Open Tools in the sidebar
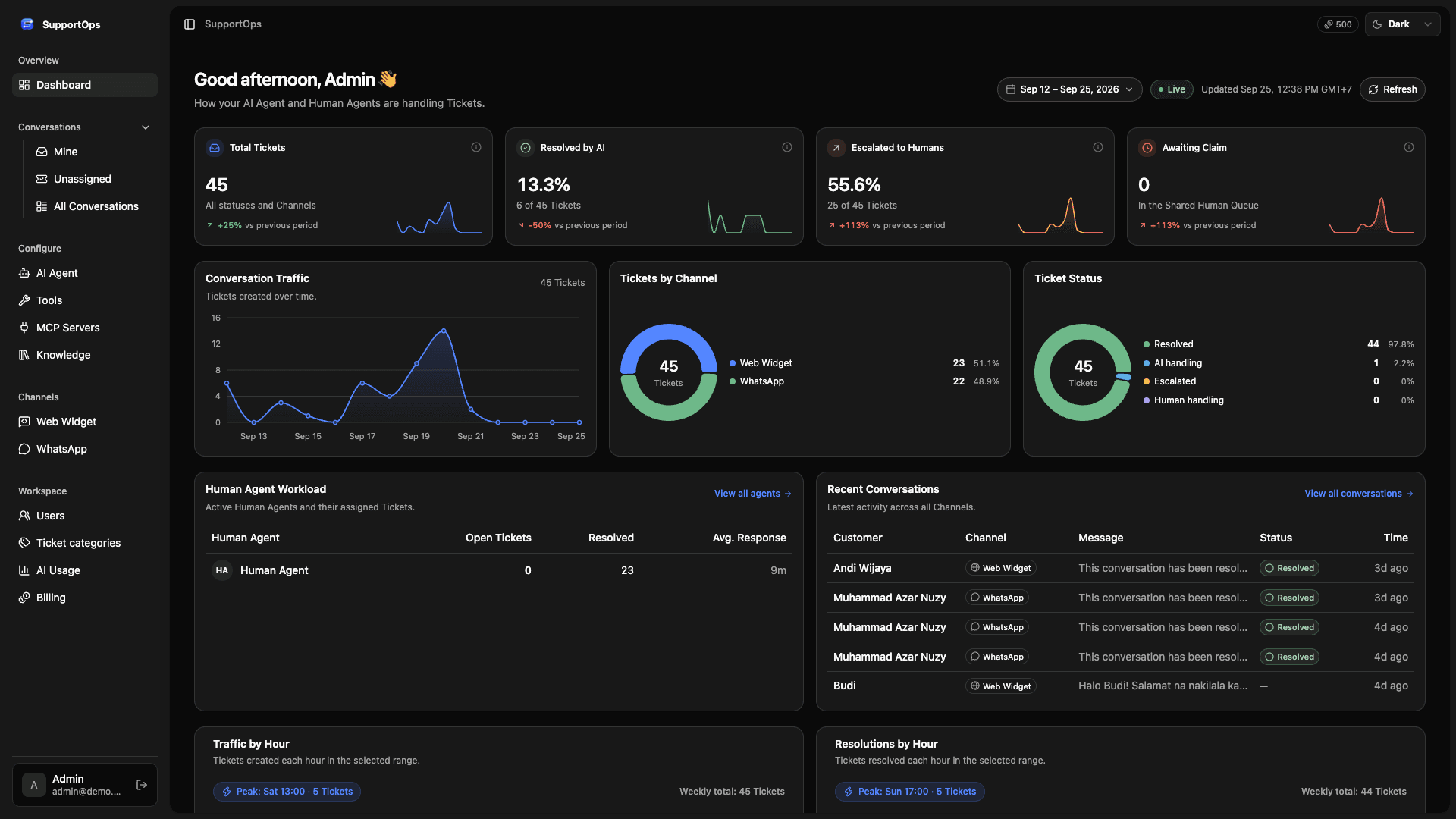 85,300
